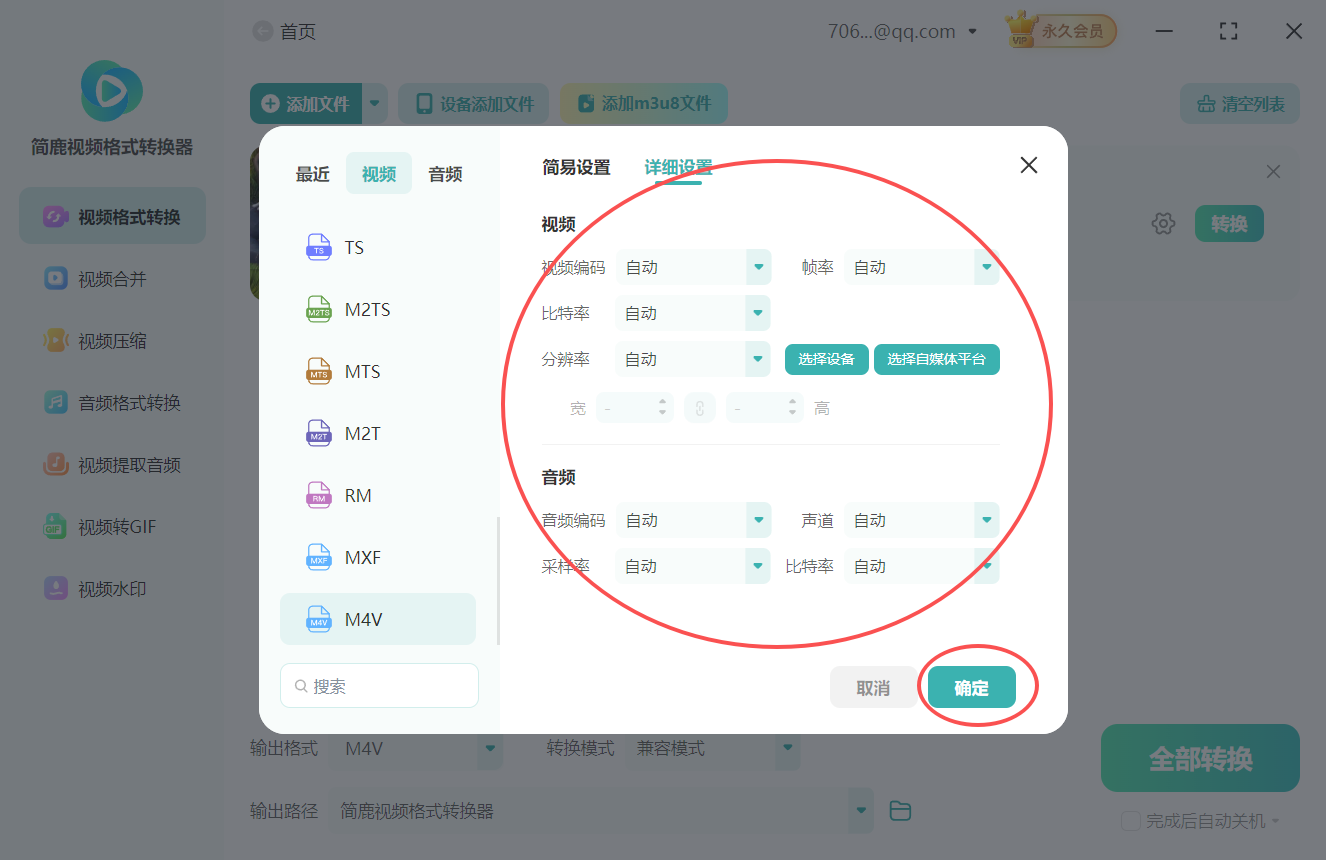Click the settings gear beside 转换 button
Image resolution: width=1326 pixels, height=860 pixels.
point(1163,223)
